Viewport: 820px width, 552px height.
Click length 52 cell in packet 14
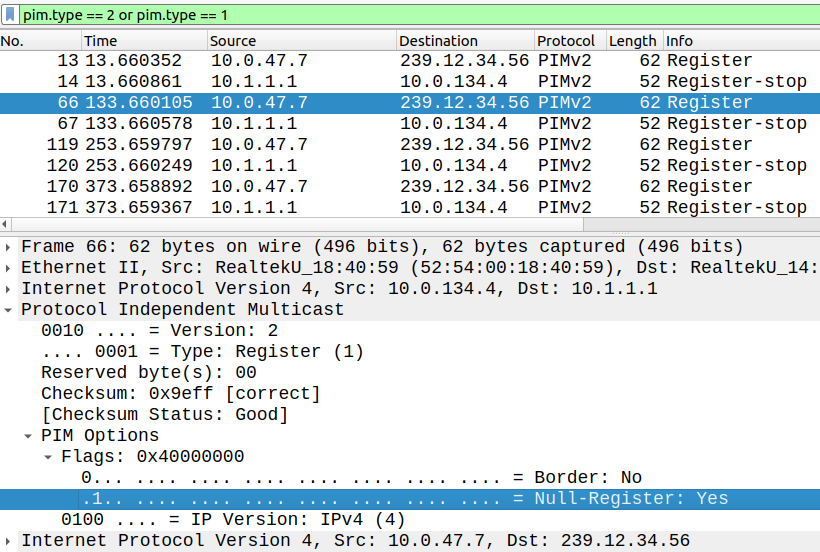pos(650,82)
